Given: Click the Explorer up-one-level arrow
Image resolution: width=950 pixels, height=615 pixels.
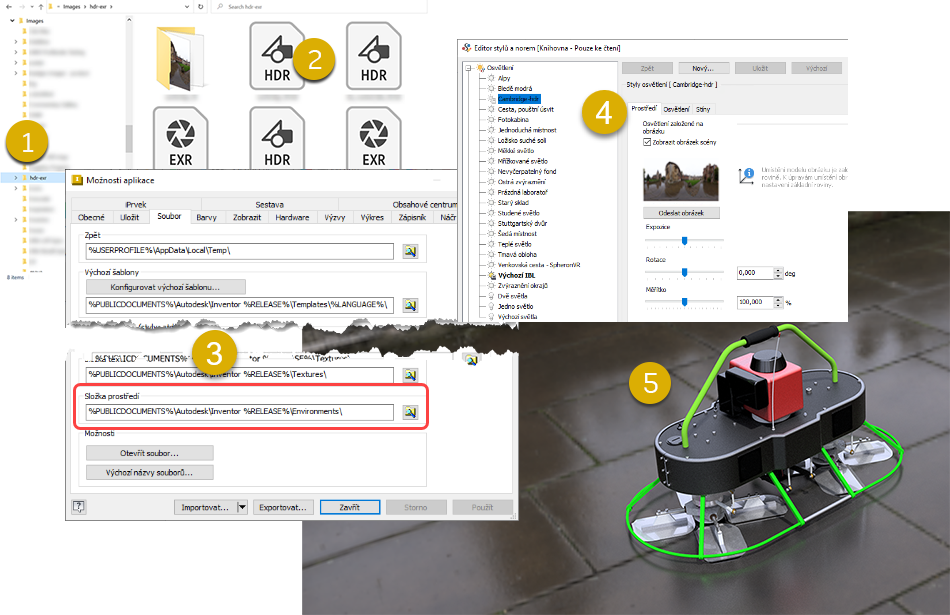Looking at the screenshot, I should [x=41, y=7].
